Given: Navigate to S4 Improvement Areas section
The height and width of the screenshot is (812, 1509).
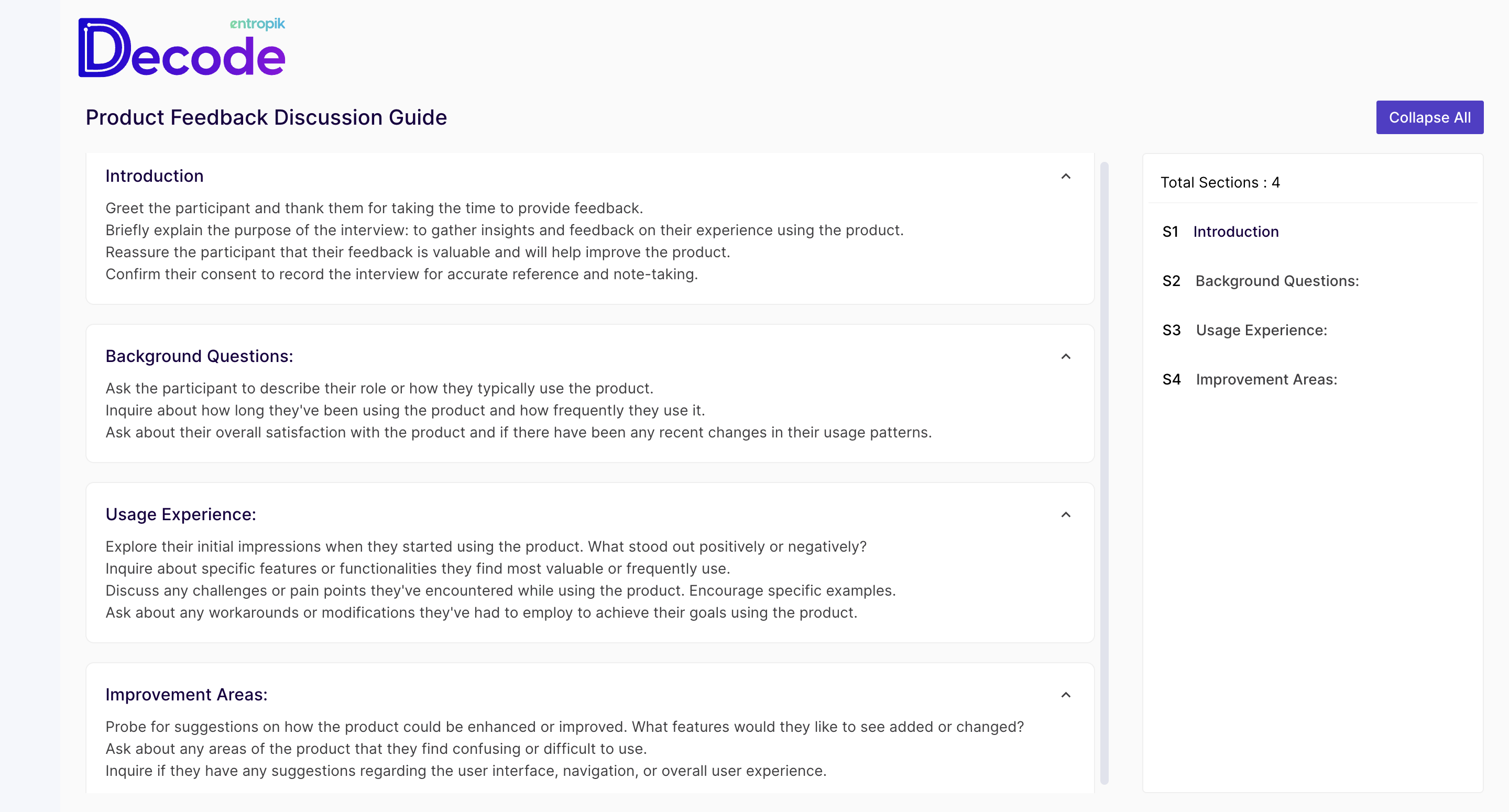Looking at the screenshot, I should (1266, 380).
